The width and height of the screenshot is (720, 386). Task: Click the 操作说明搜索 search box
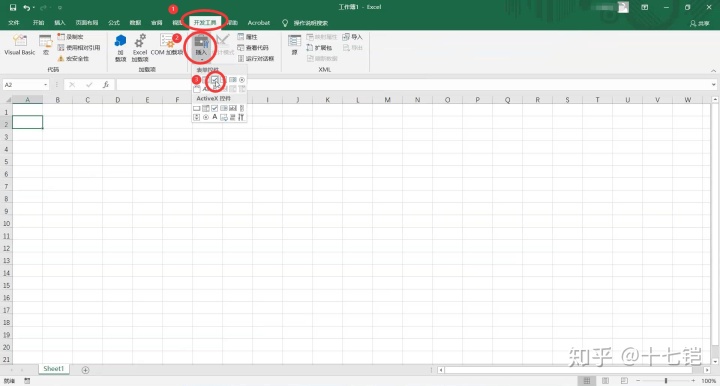pyautogui.click(x=310, y=22)
